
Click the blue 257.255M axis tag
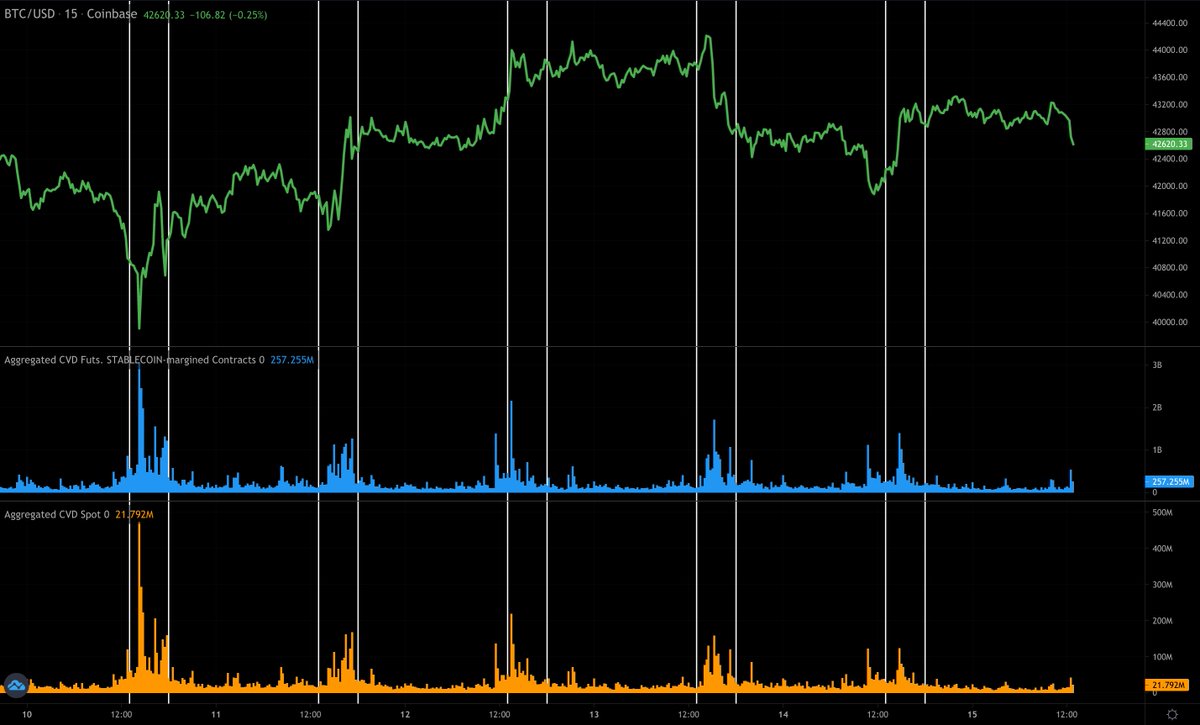1168,481
